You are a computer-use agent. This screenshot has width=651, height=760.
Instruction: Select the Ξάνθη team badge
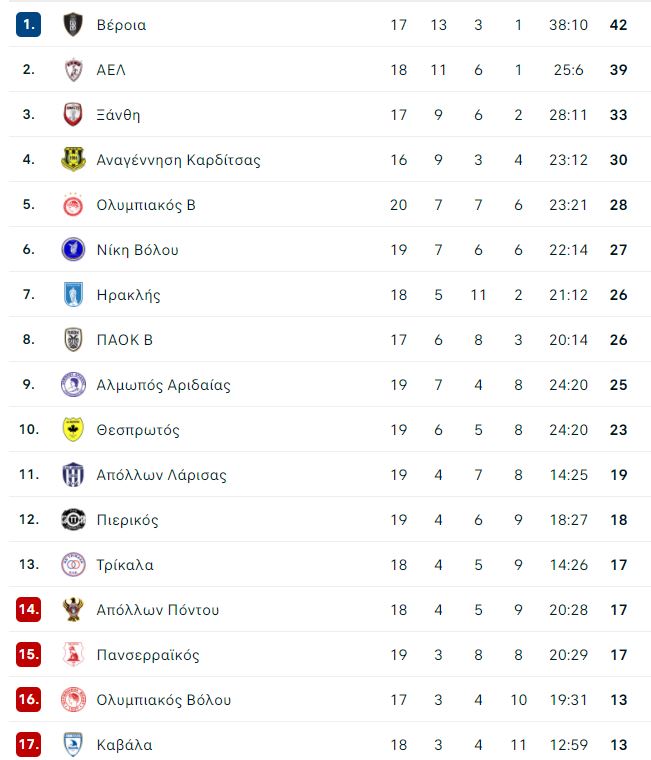pyautogui.click(x=73, y=115)
